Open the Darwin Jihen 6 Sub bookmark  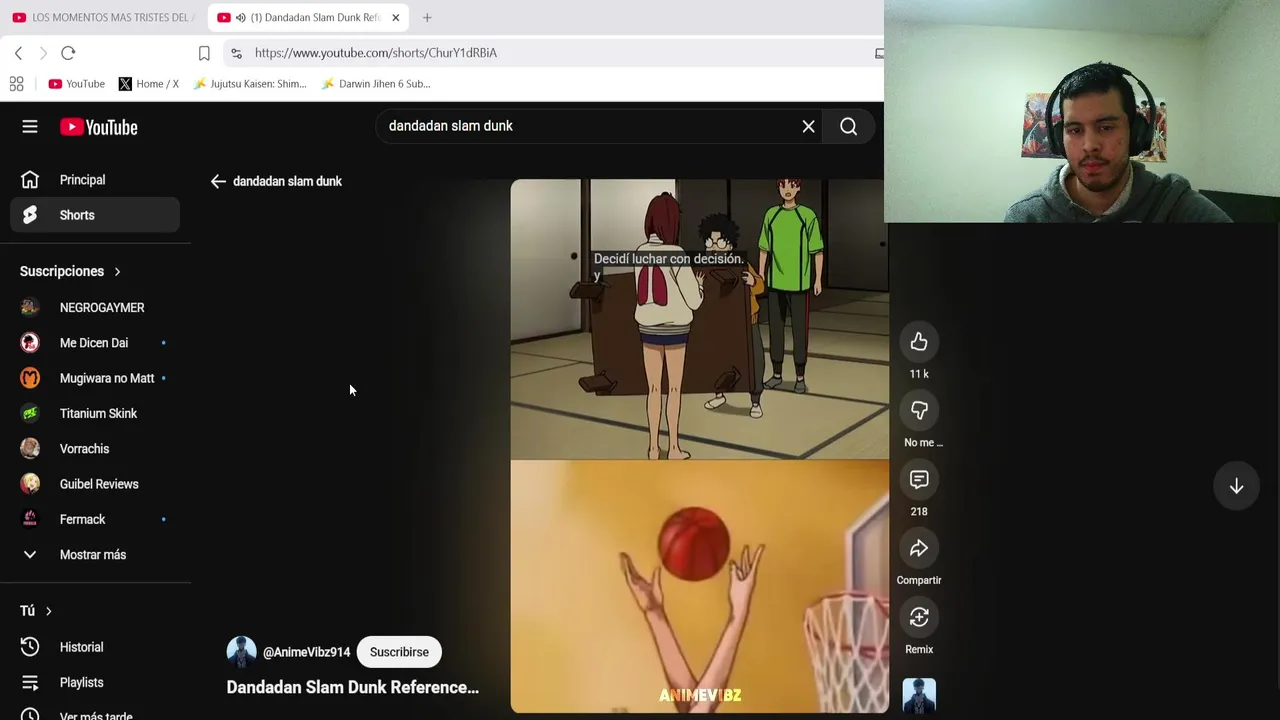(376, 84)
